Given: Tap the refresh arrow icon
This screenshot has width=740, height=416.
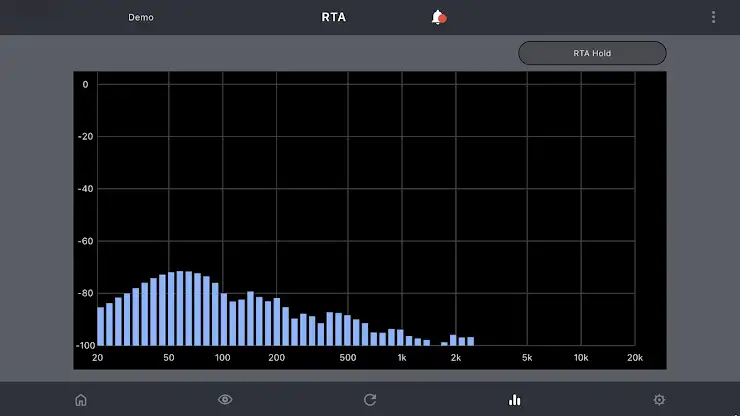Looking at the screenshot, I should [x=370, y=400].
